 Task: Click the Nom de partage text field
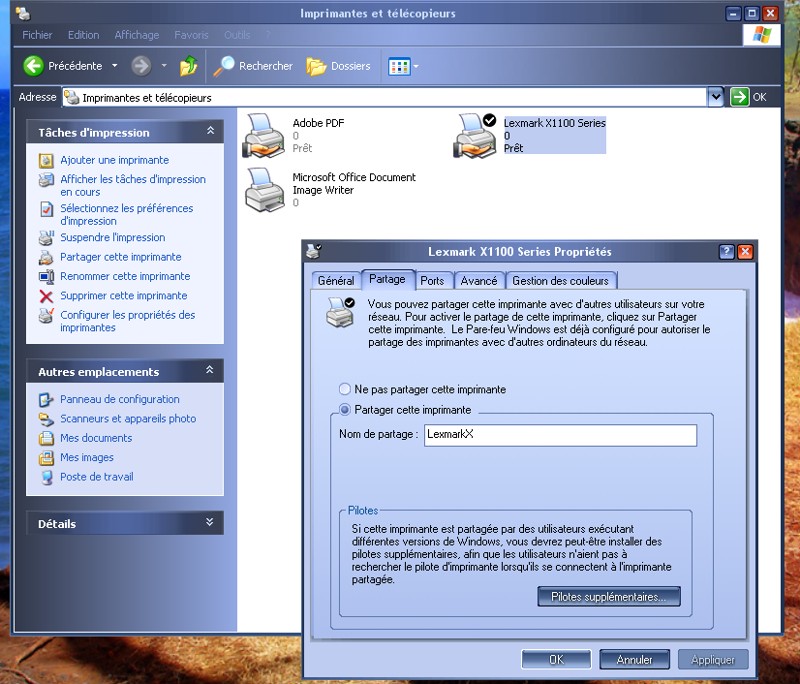pos(558,435)
